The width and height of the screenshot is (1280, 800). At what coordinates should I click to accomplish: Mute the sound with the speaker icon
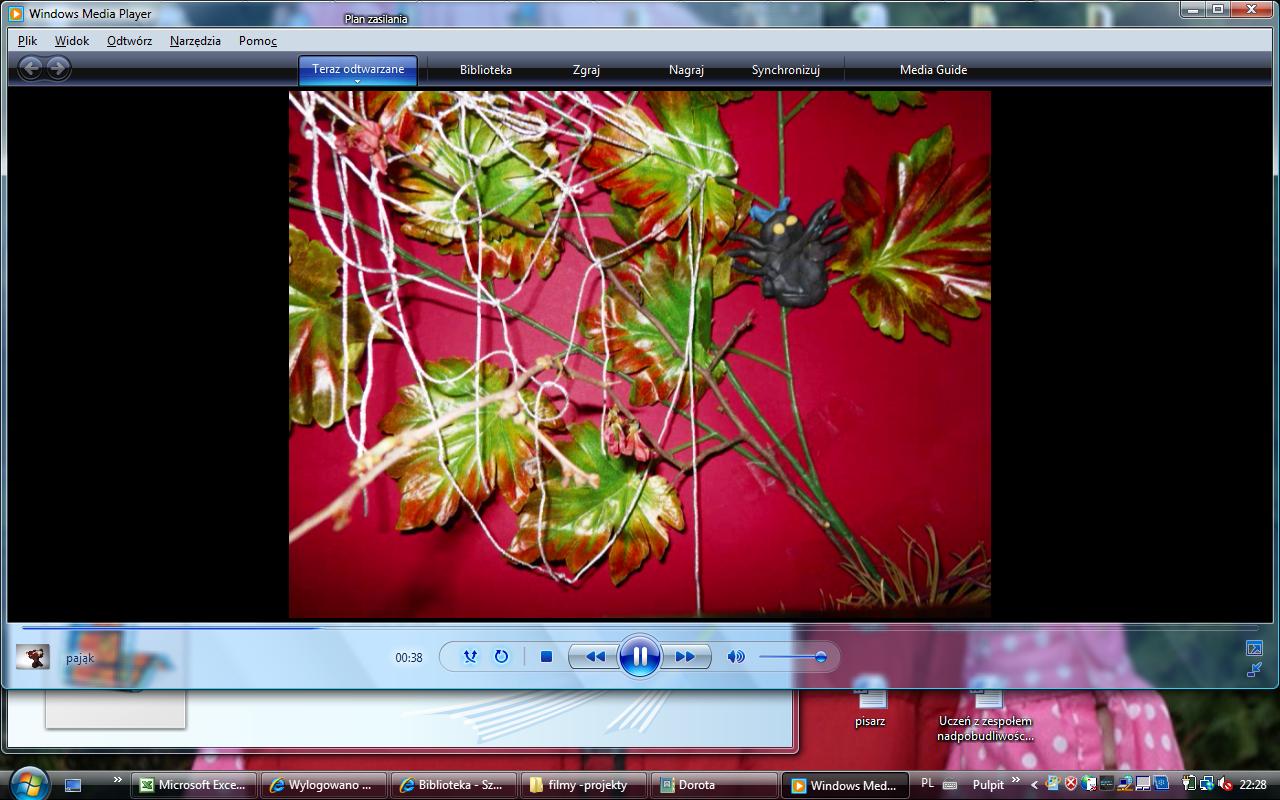point(736,657)
